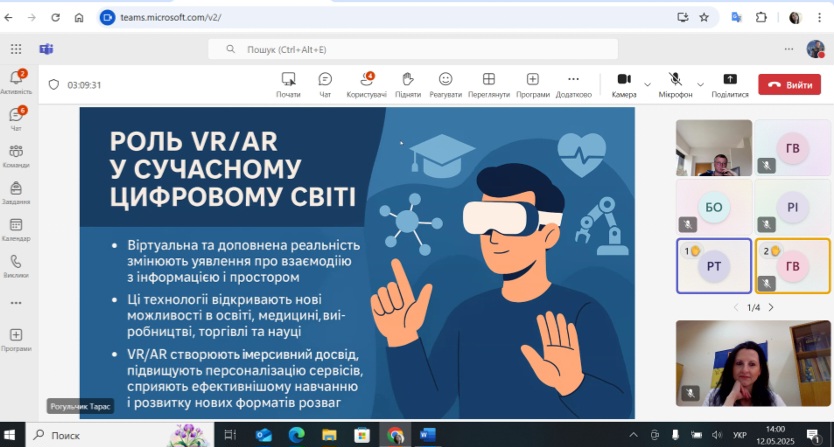Open Календар in Teams sidebar
The height and width of the screenshot is (447, 834).
15,229
